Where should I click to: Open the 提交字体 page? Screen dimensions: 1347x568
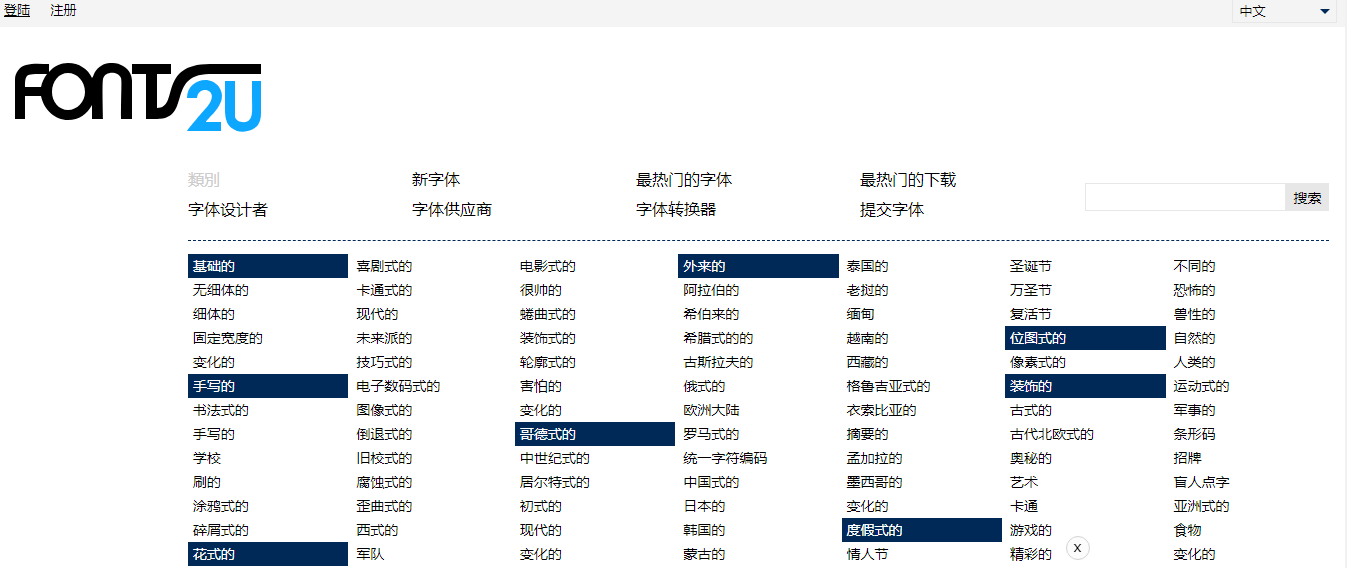tap(892, 210)
